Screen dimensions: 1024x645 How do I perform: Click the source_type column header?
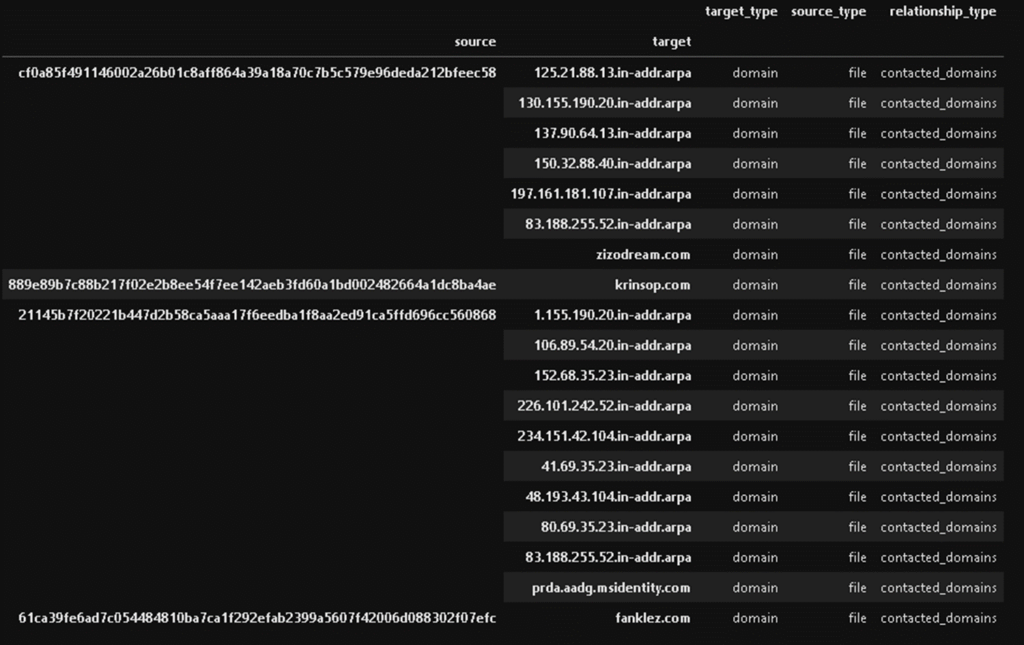828,11
